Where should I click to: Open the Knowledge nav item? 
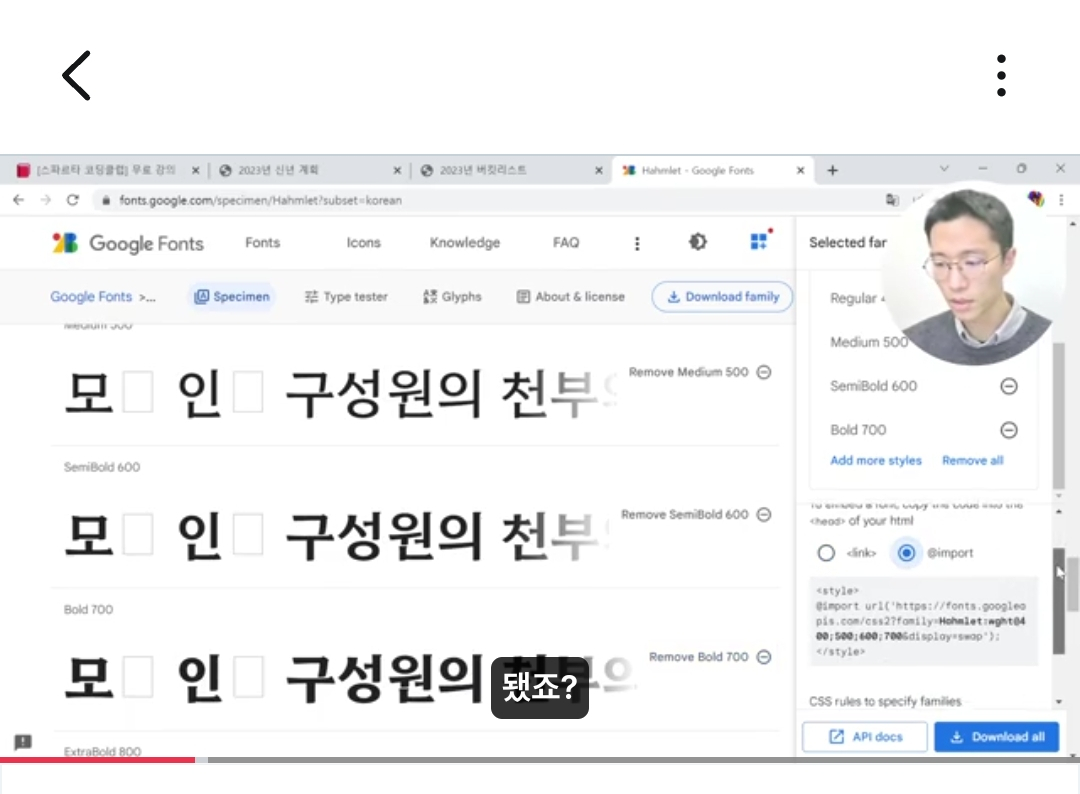click(465, 242)
